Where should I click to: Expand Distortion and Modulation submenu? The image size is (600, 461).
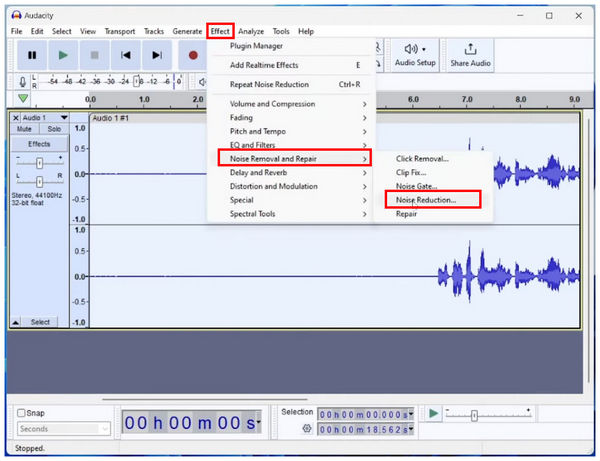coord(291,186)
